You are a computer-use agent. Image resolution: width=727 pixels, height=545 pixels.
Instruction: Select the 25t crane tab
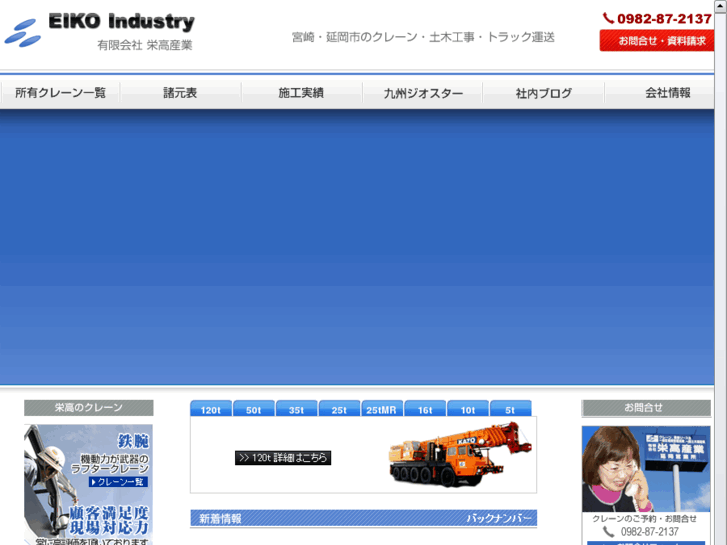coord(339,409)
